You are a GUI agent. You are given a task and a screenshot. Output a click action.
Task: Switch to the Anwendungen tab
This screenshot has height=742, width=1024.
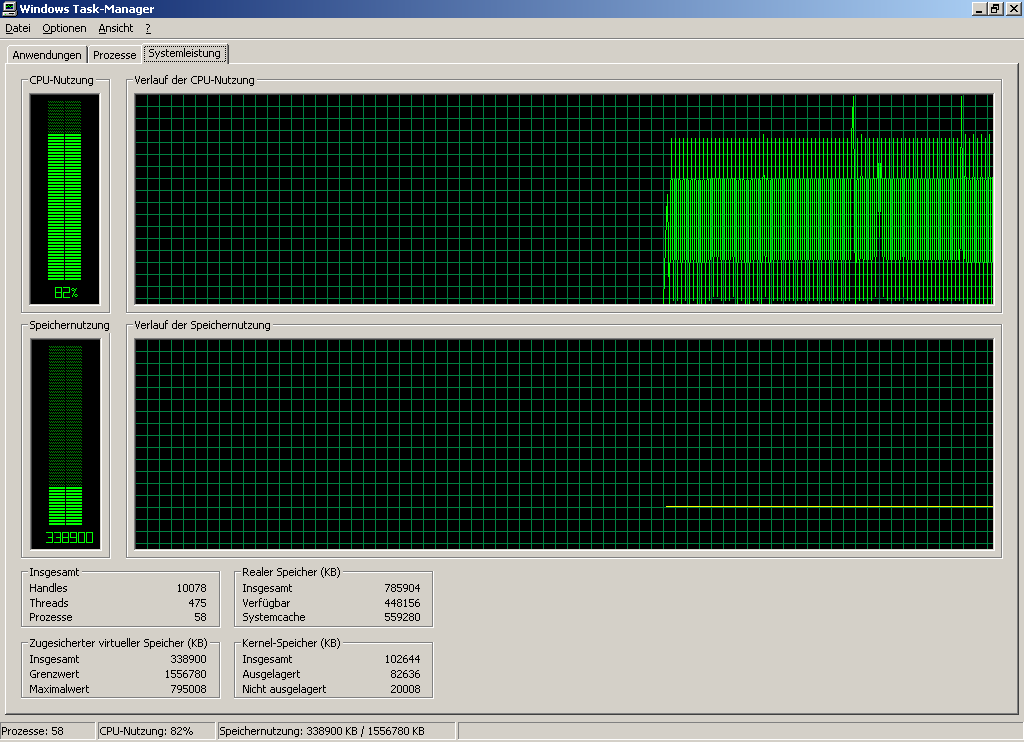coord(47,55)
